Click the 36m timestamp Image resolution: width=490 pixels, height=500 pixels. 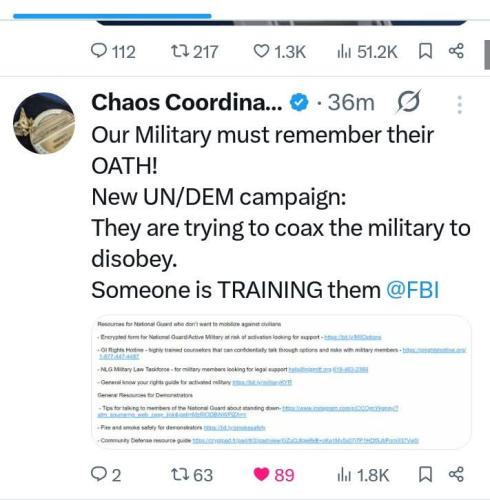click(x=351, y=102)
